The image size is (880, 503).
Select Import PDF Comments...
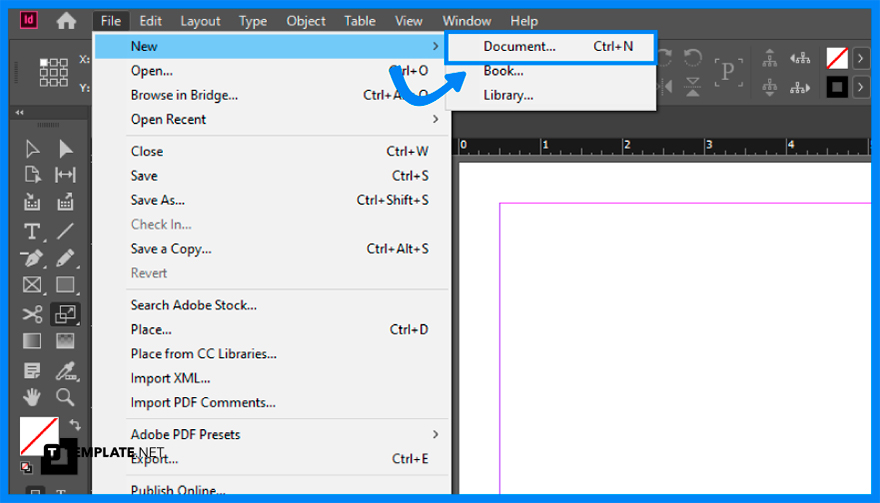point(273,403)
